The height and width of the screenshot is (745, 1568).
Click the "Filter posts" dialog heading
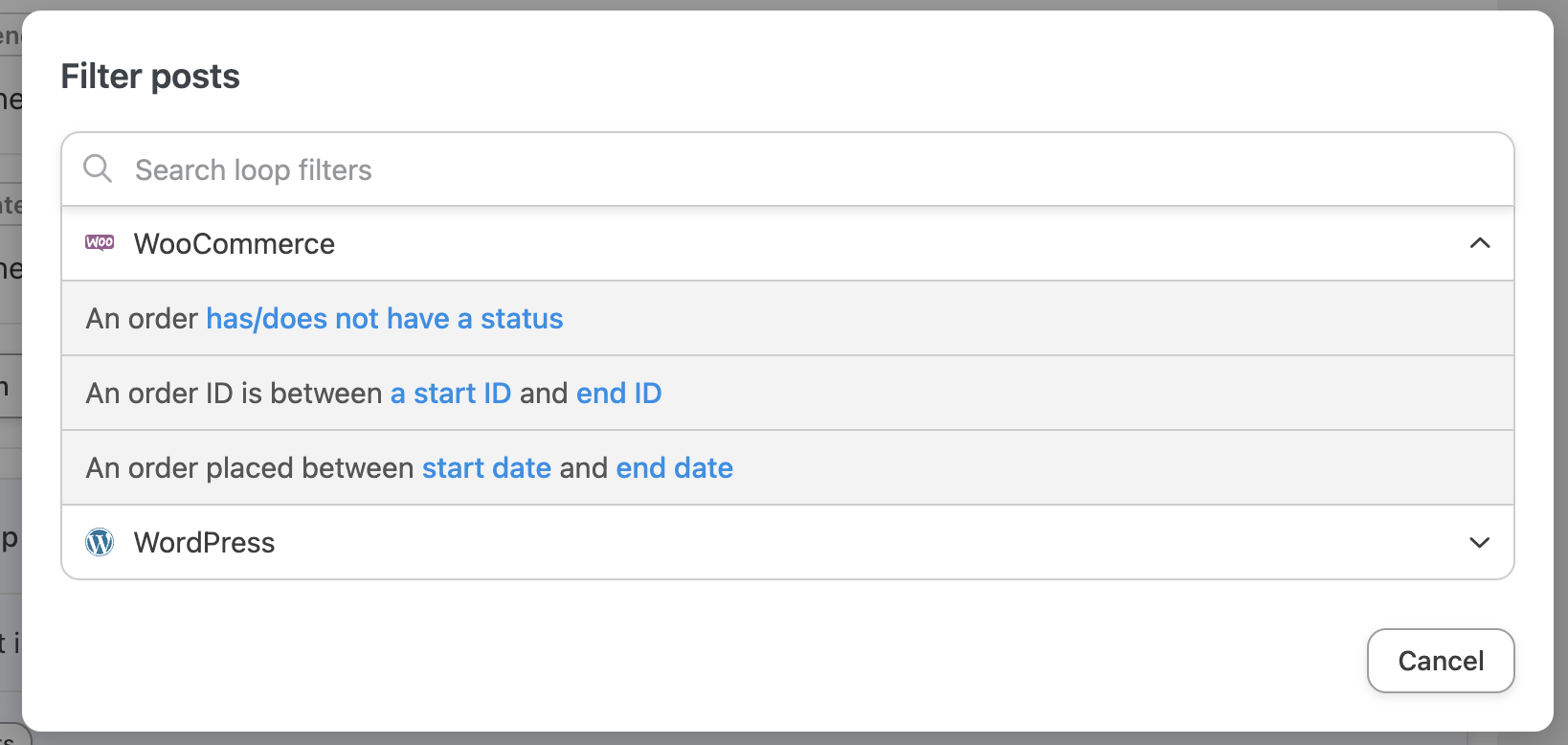(150, 77)
